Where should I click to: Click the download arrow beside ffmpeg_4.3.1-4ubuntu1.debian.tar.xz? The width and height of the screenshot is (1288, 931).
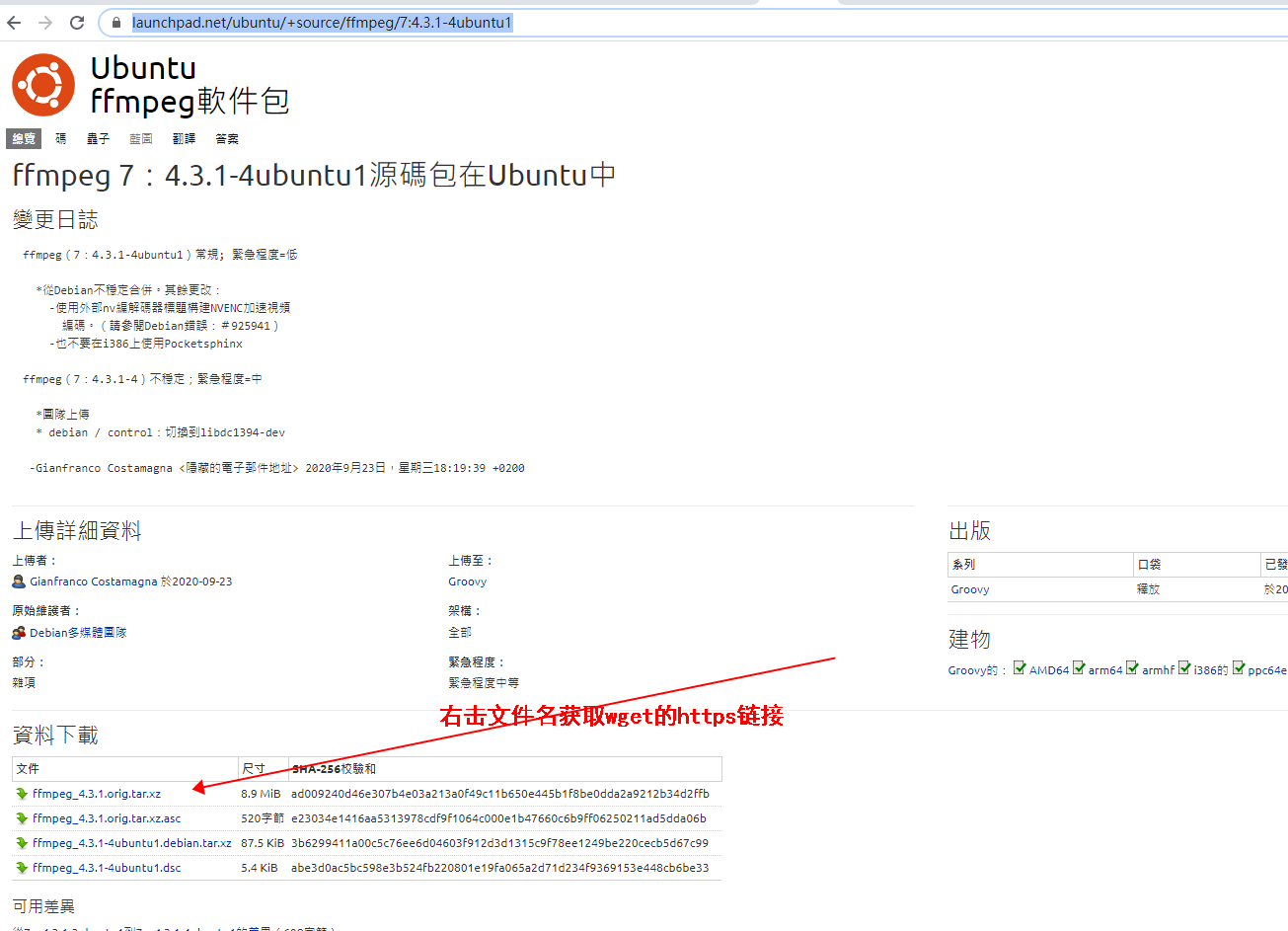[x=22, y=842]
